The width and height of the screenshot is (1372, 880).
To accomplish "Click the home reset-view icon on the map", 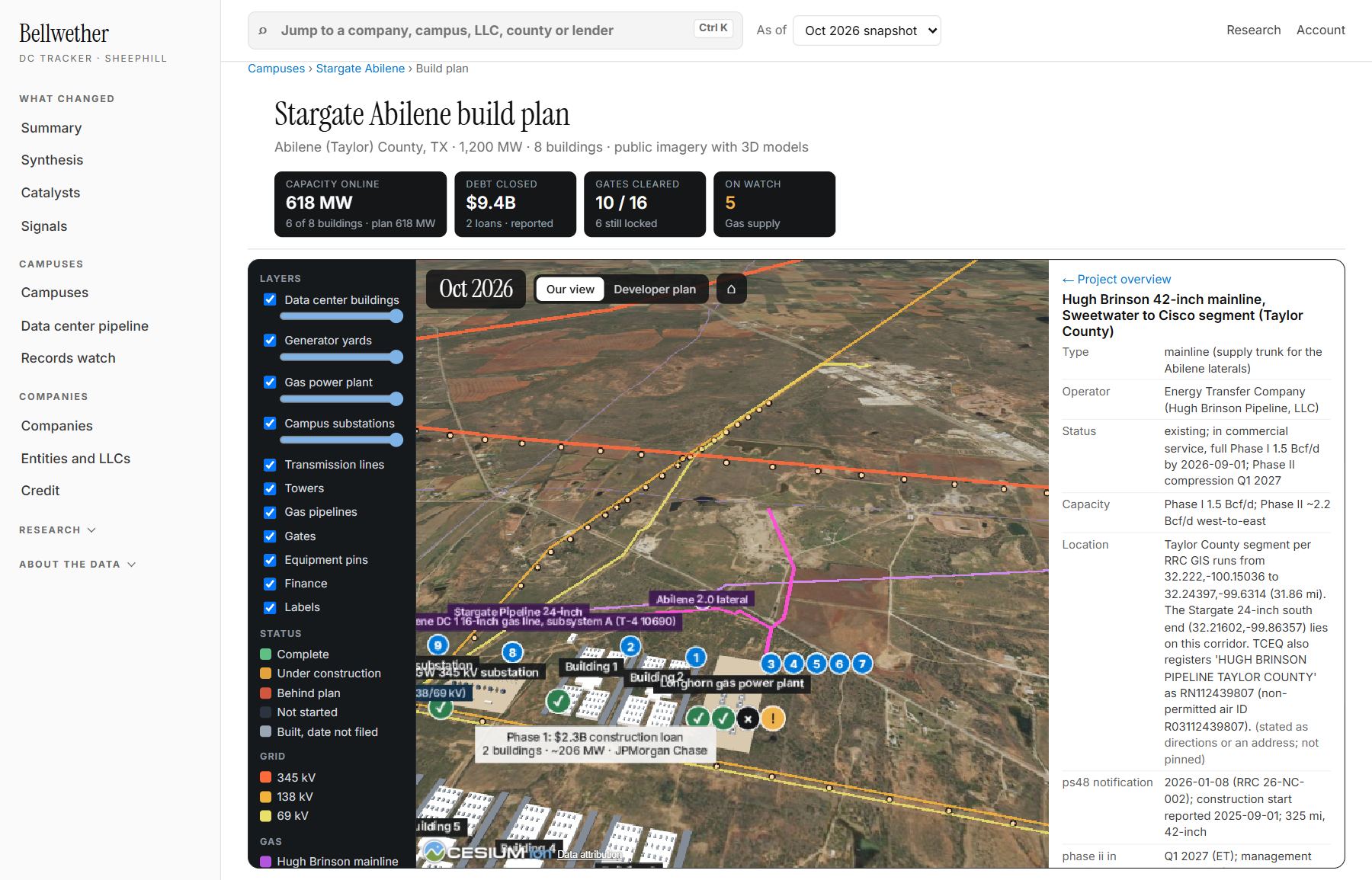I will point(731,290).
